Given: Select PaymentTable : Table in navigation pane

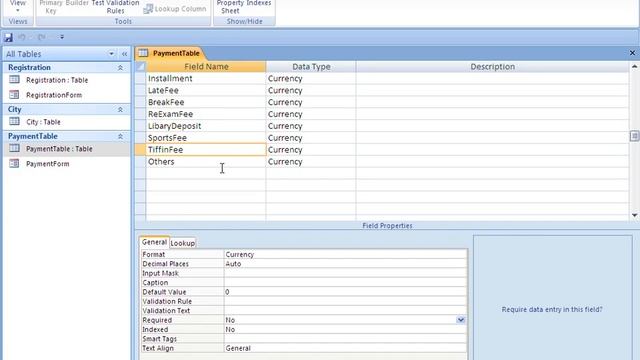Looking at the screenshot, I should (x=59, y=149).
